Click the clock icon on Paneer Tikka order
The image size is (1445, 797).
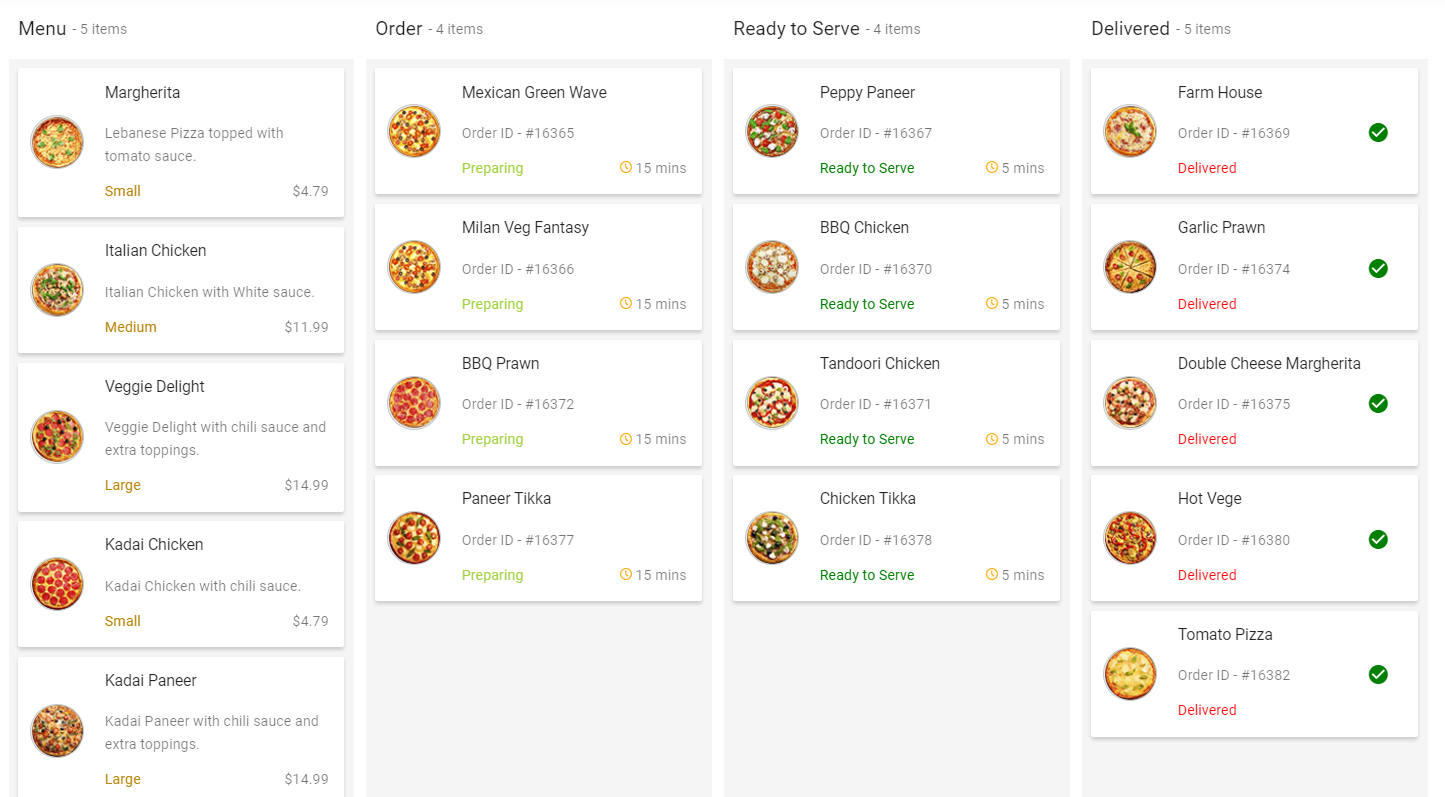[x=626, y=574]
